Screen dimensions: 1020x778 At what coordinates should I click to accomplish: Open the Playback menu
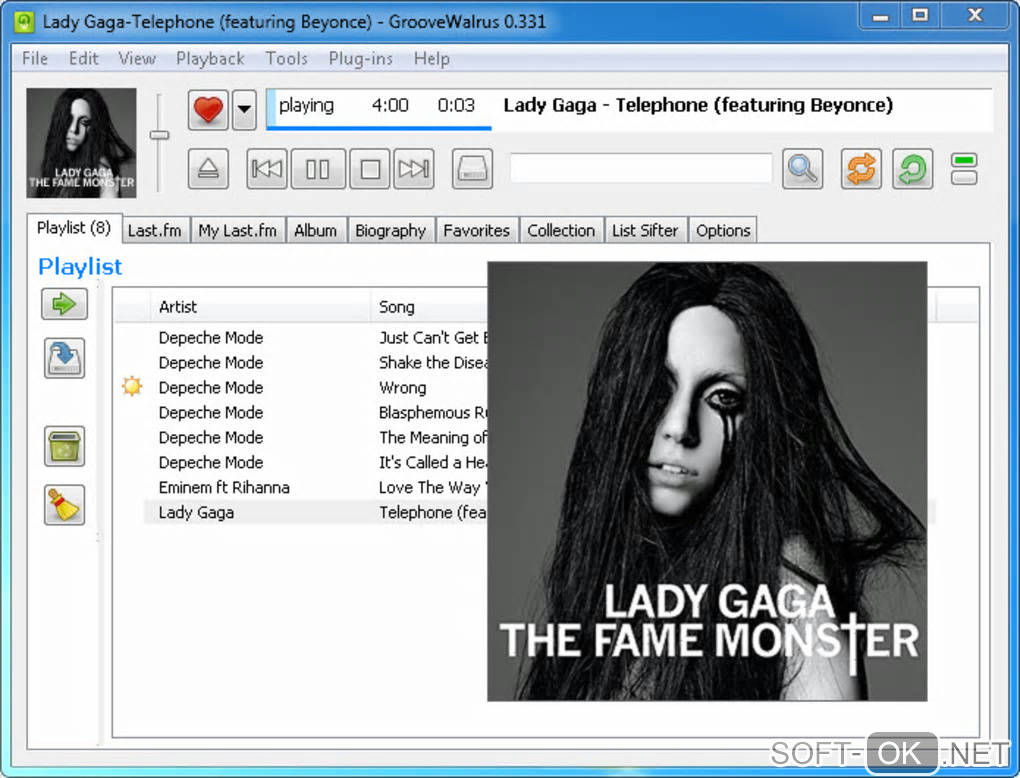[210, 59]
